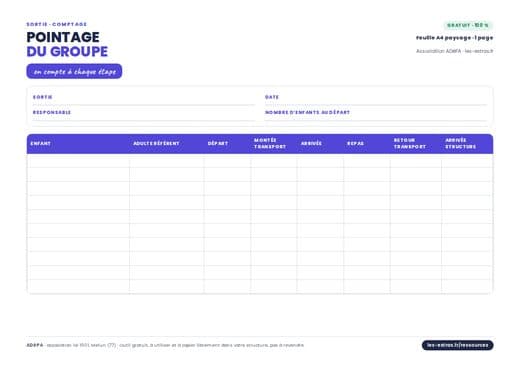Select the bold "ADMFA" word in footer
The height and width of the screenshot is (368, 520).
pos(35,345)
